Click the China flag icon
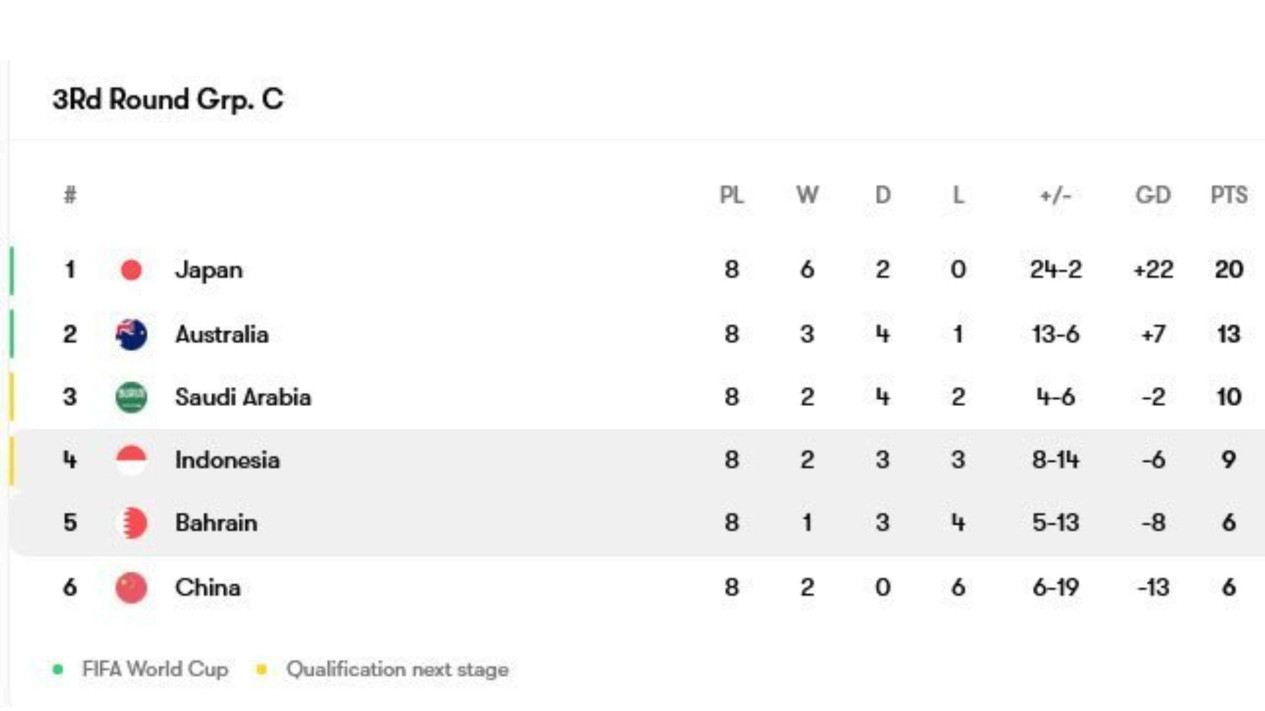Viewport: 1265px width, 711px height. click(131, 587)
